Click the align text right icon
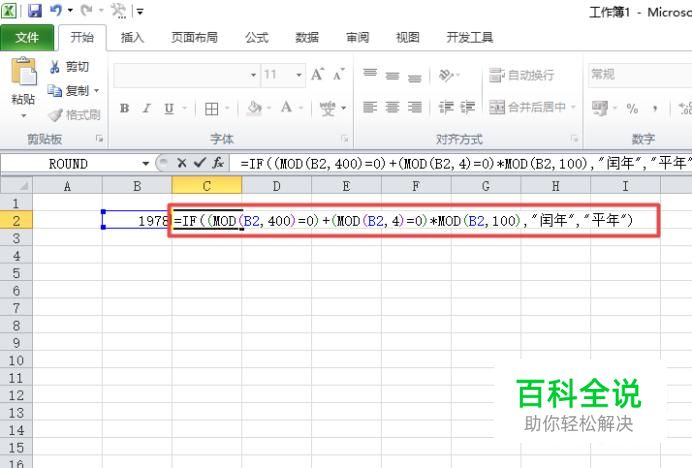 [x=415, y=107]
